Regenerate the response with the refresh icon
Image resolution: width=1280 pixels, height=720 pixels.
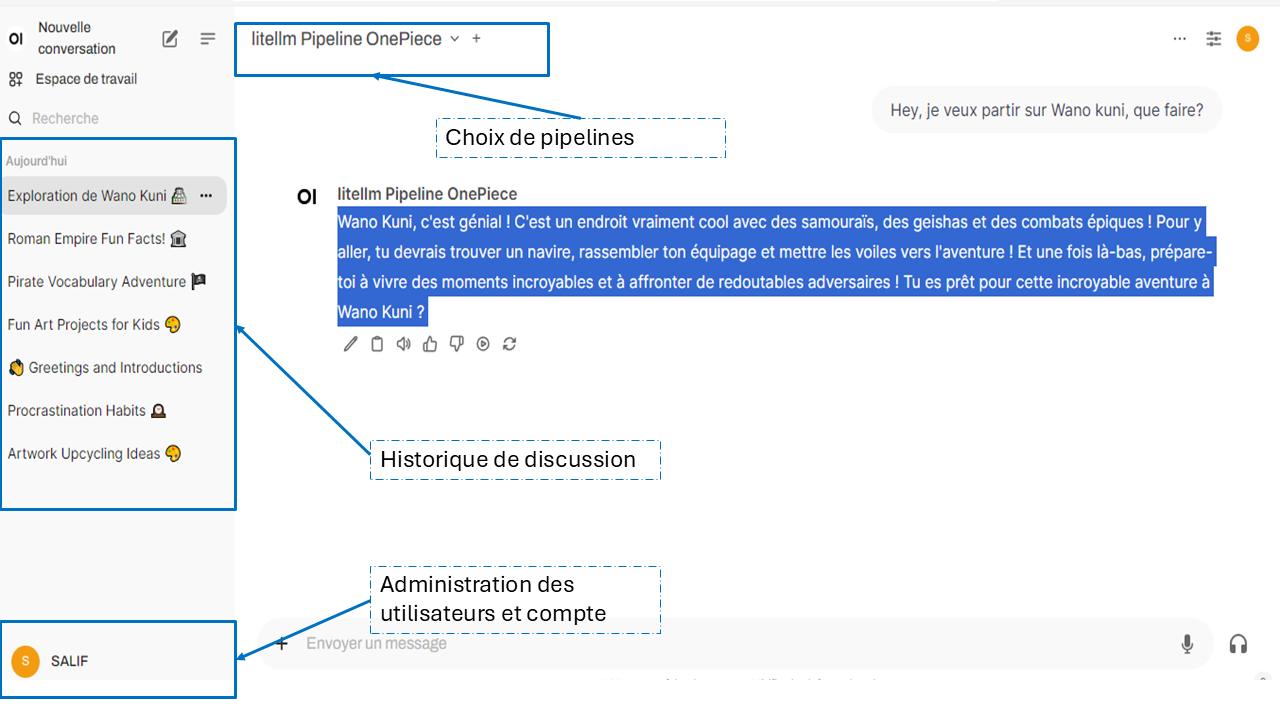510,344
